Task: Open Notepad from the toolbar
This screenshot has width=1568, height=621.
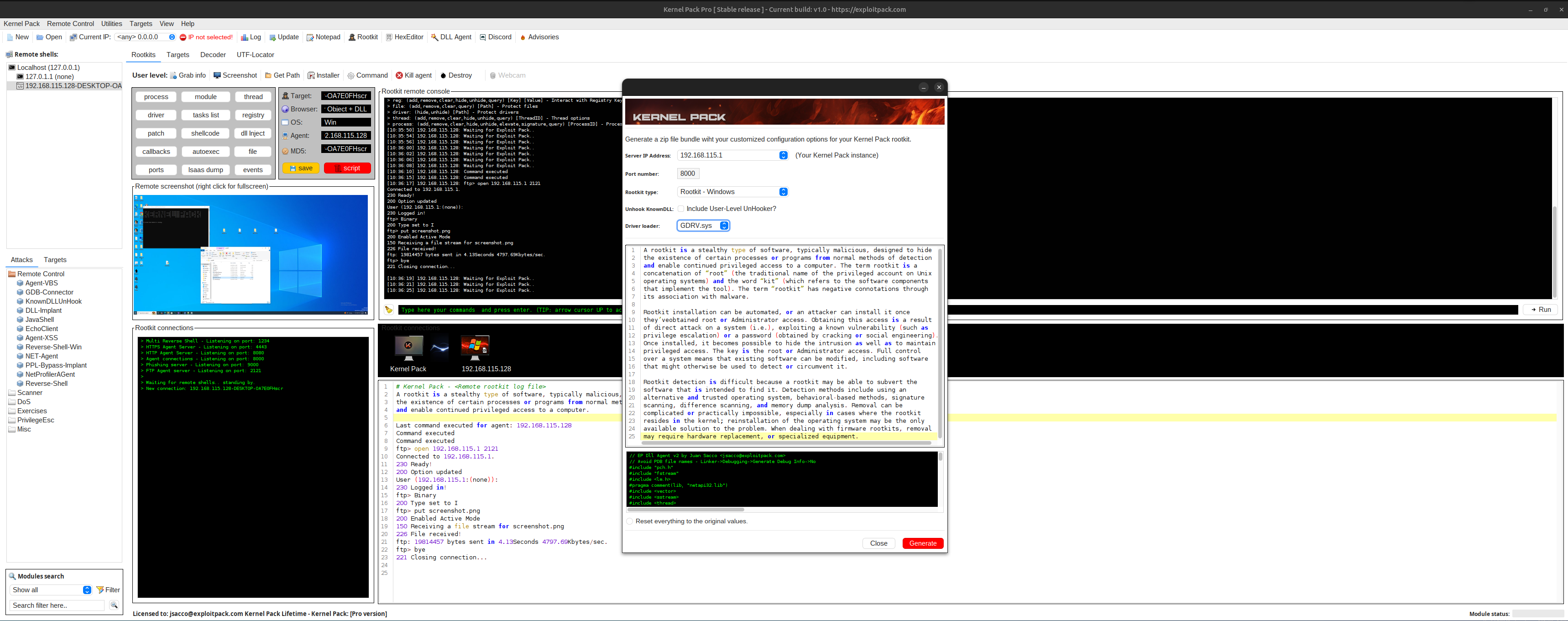Action: click(x=323, y=37)
